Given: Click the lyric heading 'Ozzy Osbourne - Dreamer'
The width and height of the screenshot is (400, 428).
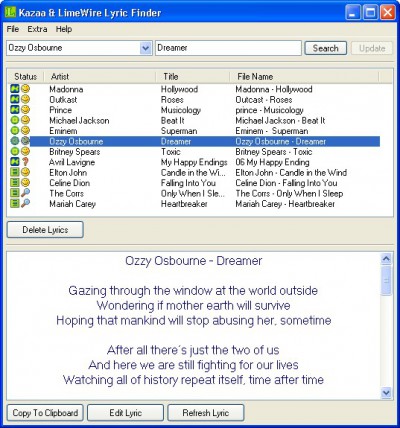Looking at the screenshot, I should pyautogui.click(x=194, y=260).
